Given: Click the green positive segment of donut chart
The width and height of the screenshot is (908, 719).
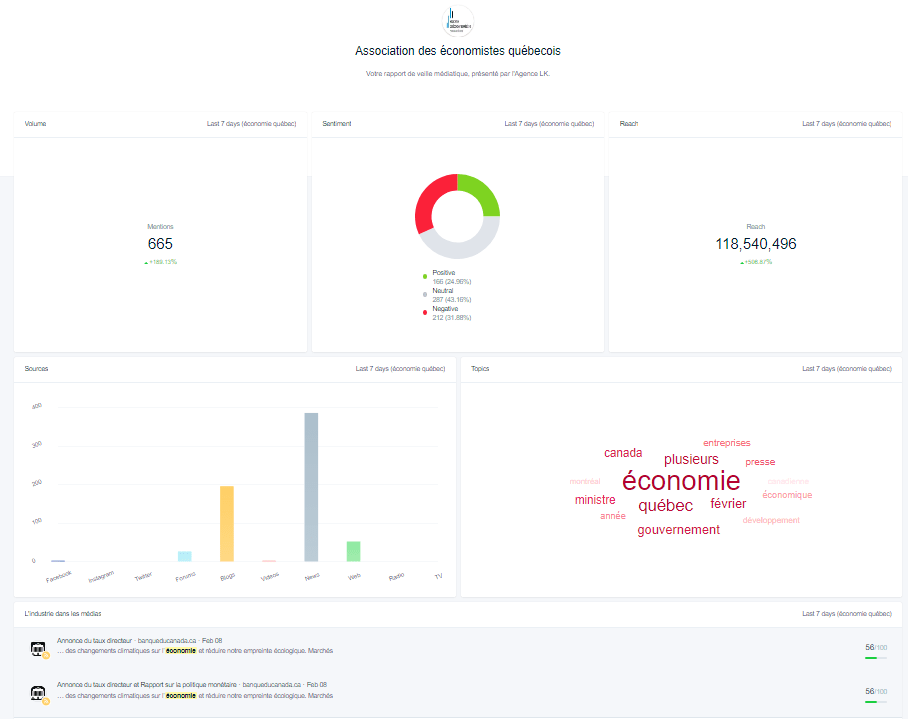Looking at the screenshot, I should pos(481,193).
